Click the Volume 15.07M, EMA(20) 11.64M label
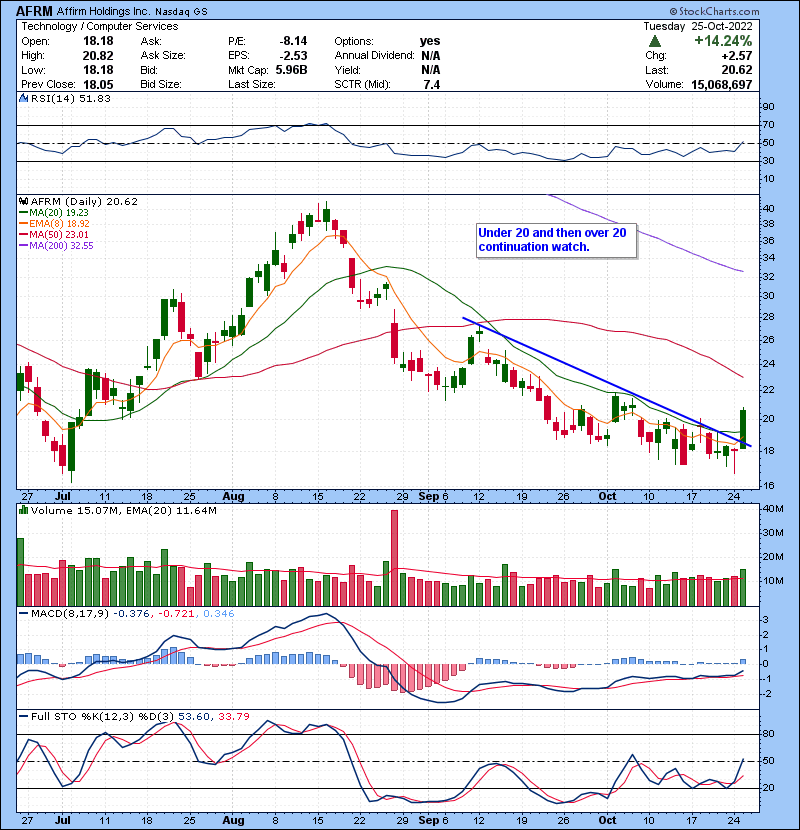This screenshot has width=800, height=830. (123, 511)
